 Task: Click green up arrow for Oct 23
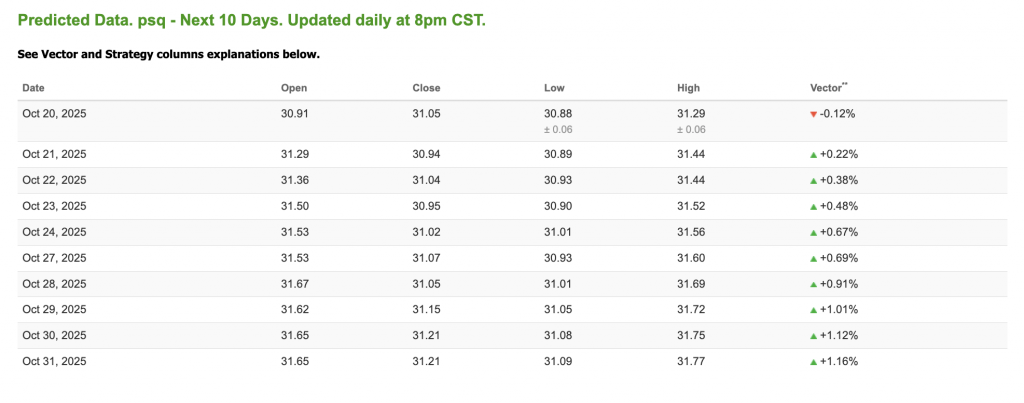tap(813, 206)
